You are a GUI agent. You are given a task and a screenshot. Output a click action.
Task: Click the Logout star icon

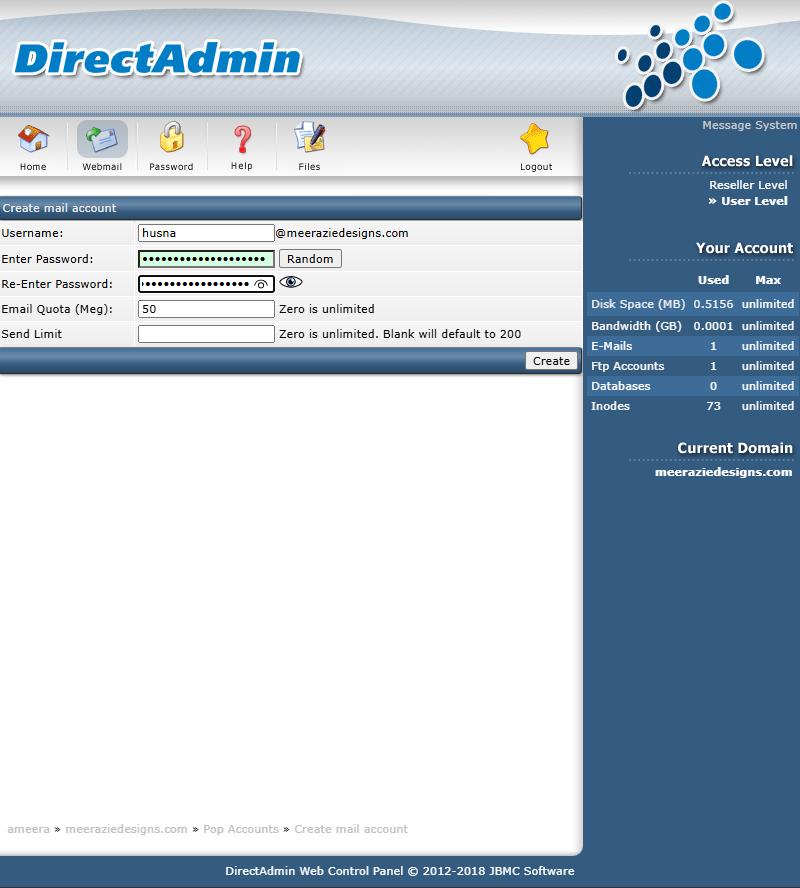pos(535,139)
